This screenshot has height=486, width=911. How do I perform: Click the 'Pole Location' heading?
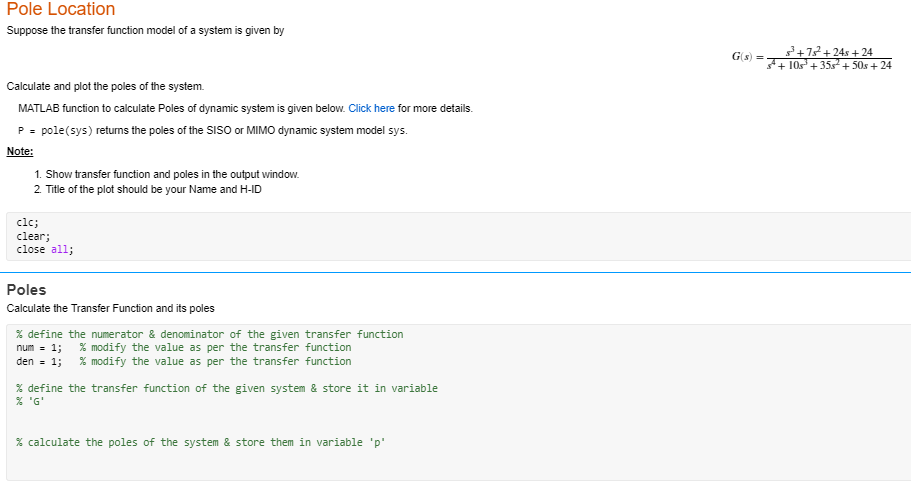pos(61,9)
